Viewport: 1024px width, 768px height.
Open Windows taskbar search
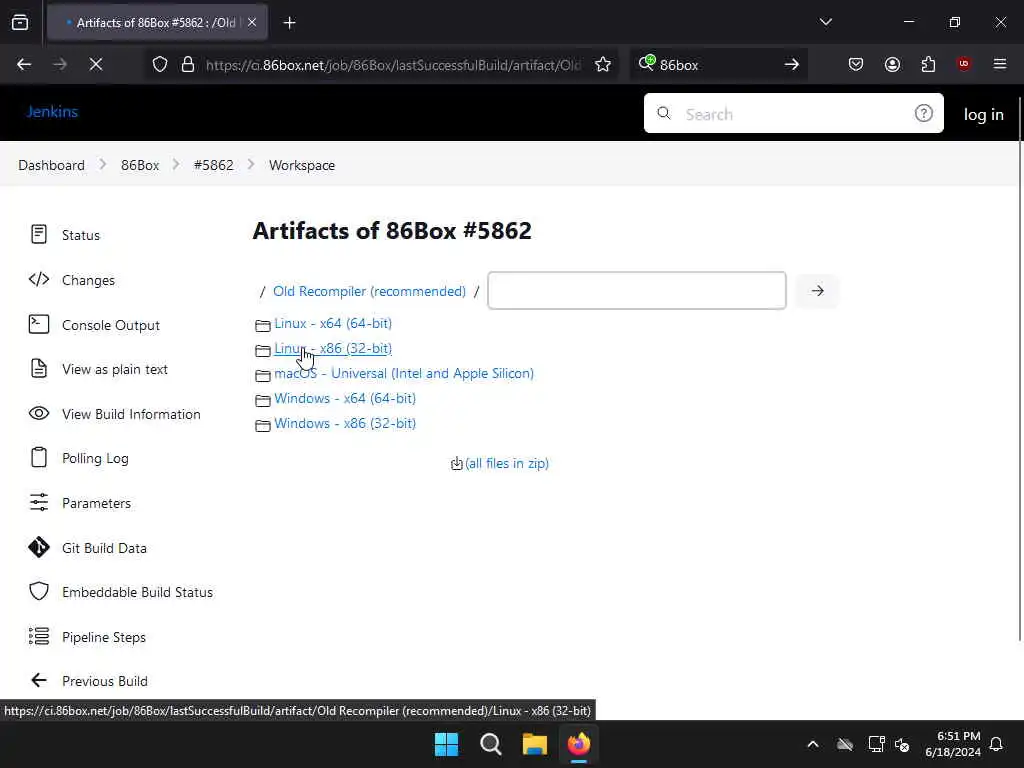[490, 744]
